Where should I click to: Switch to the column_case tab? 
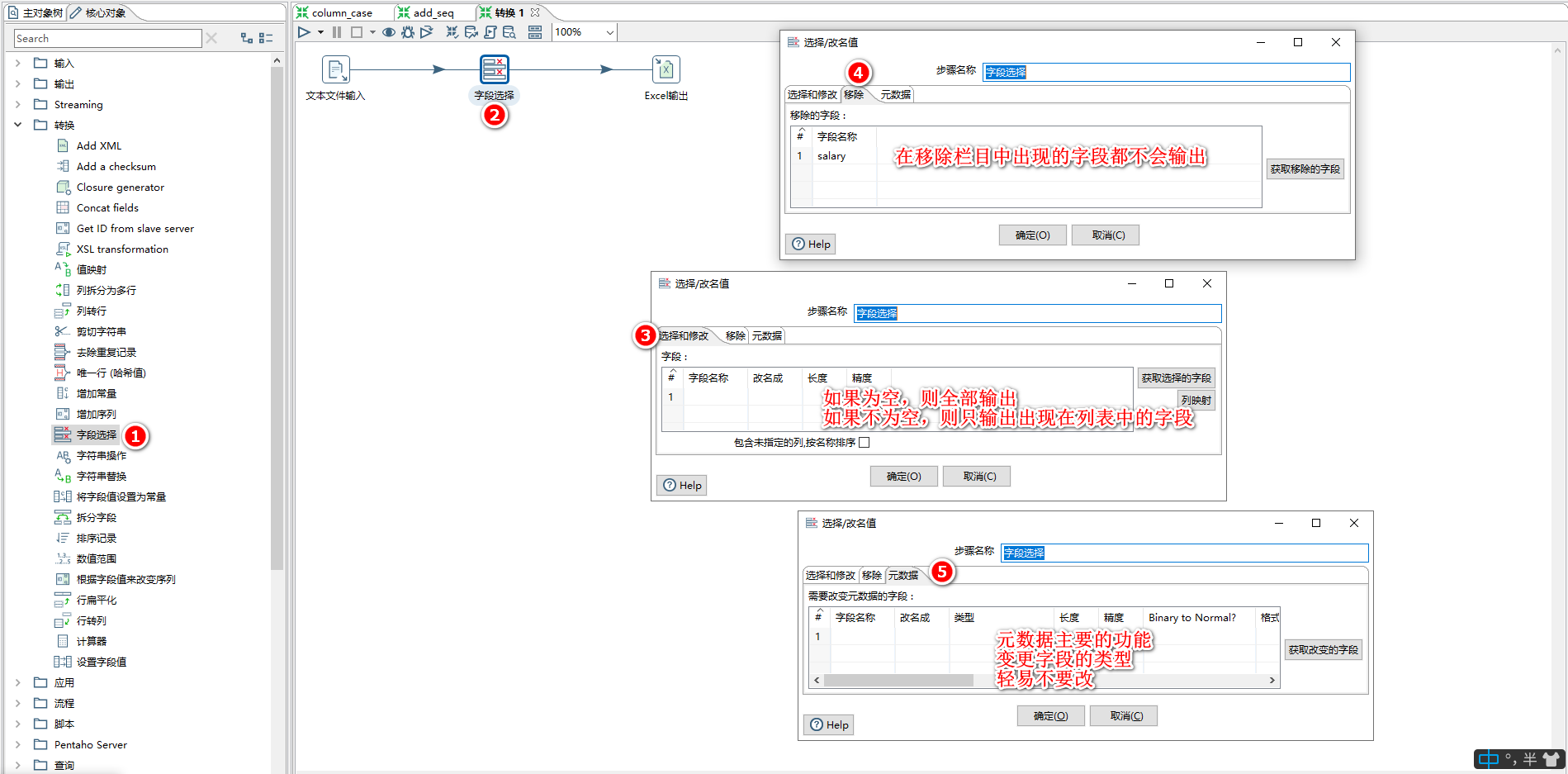341,12
